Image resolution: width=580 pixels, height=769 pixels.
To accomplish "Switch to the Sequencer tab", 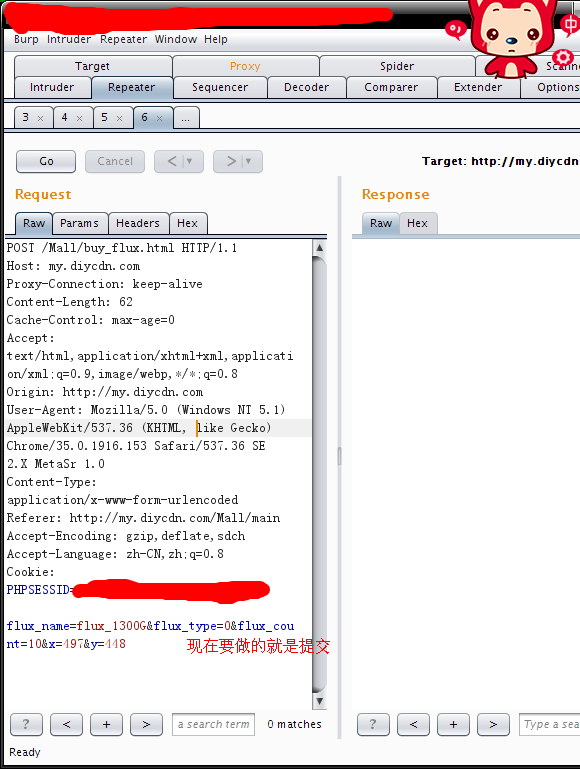I will (x=220, y=87).
